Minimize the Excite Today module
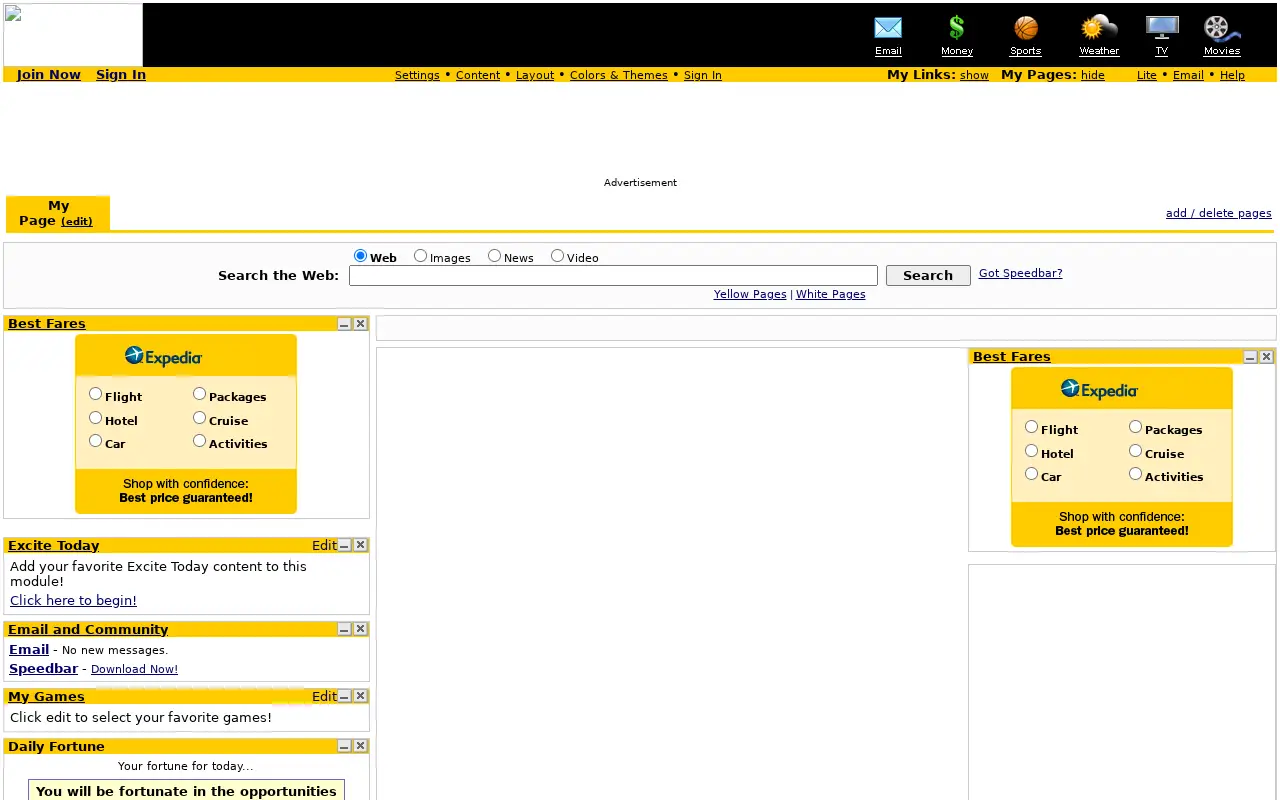Image resolution: width=1280 pixels, height=800 pixels. [344, 546]
